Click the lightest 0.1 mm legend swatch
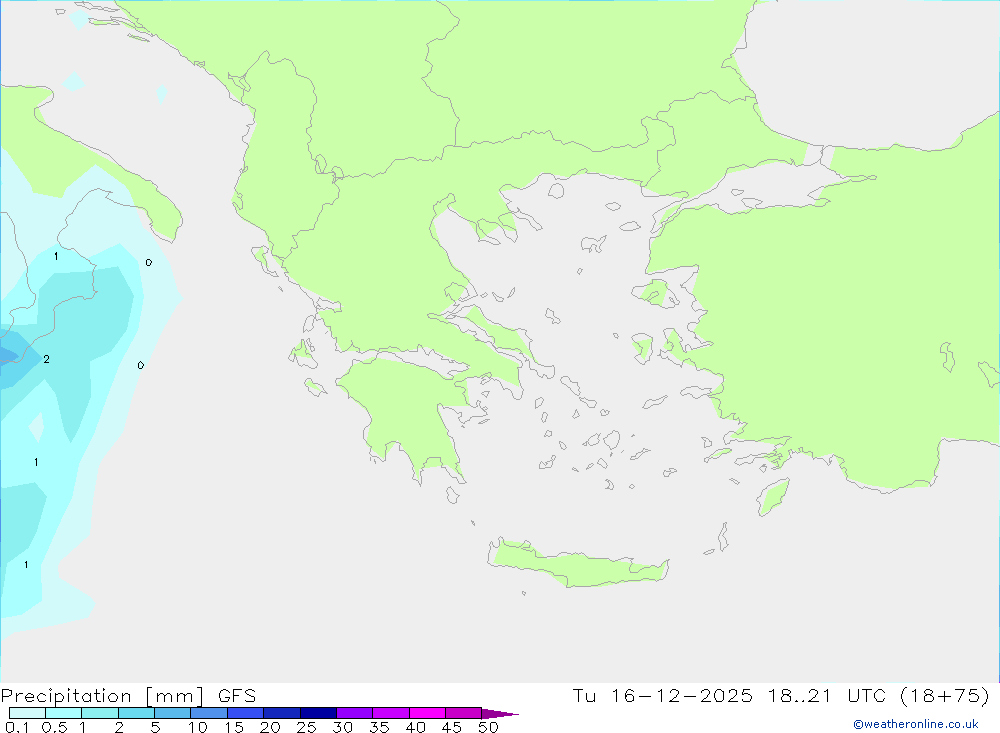 [27, 713]
